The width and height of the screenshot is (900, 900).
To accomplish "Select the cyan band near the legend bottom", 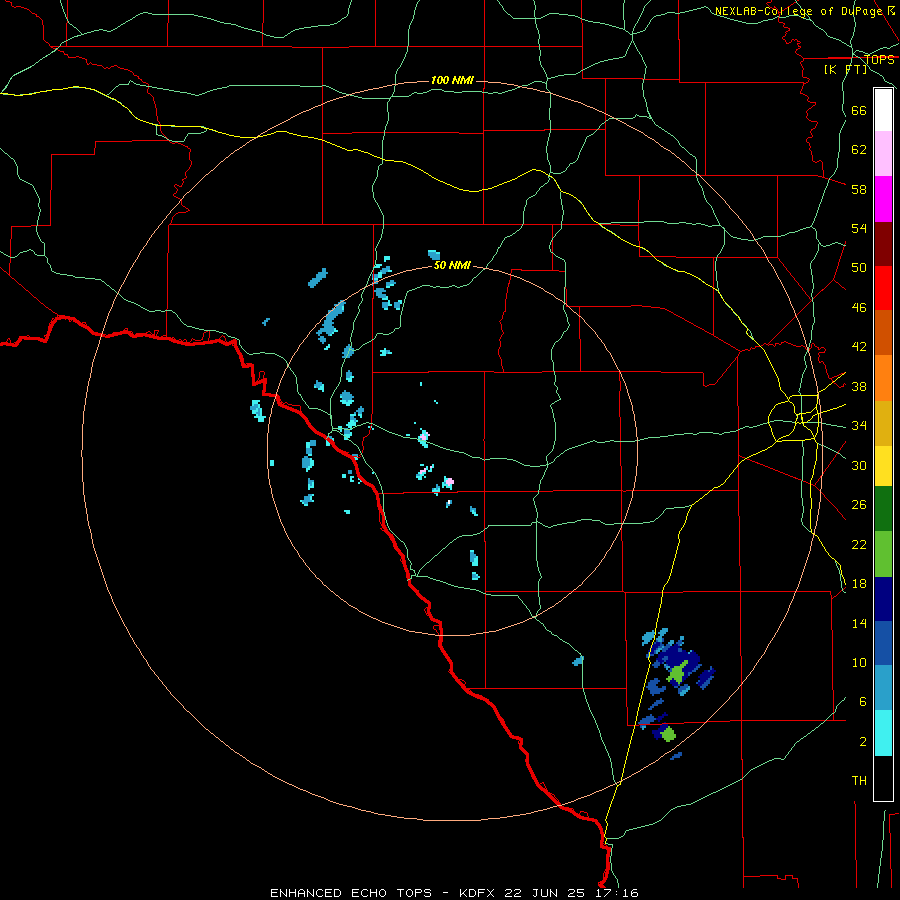I will point(883,733).
